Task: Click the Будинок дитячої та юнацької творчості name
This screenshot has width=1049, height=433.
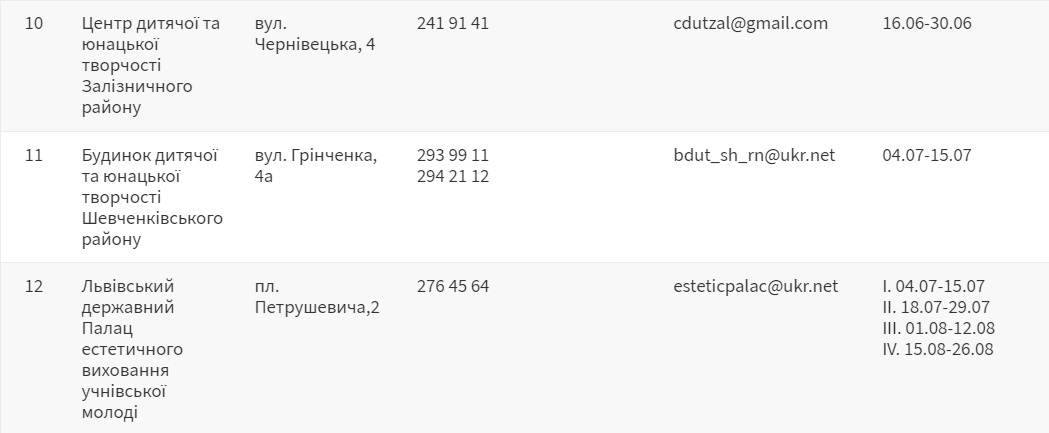Action: tap(151, 197)
